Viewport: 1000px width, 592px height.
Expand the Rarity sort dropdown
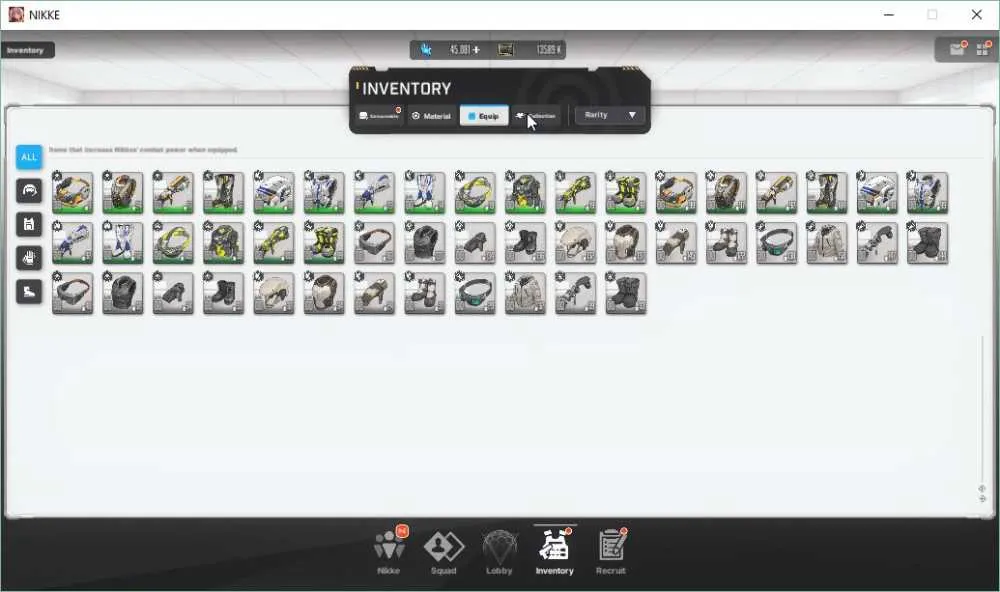tap(610, 115)
